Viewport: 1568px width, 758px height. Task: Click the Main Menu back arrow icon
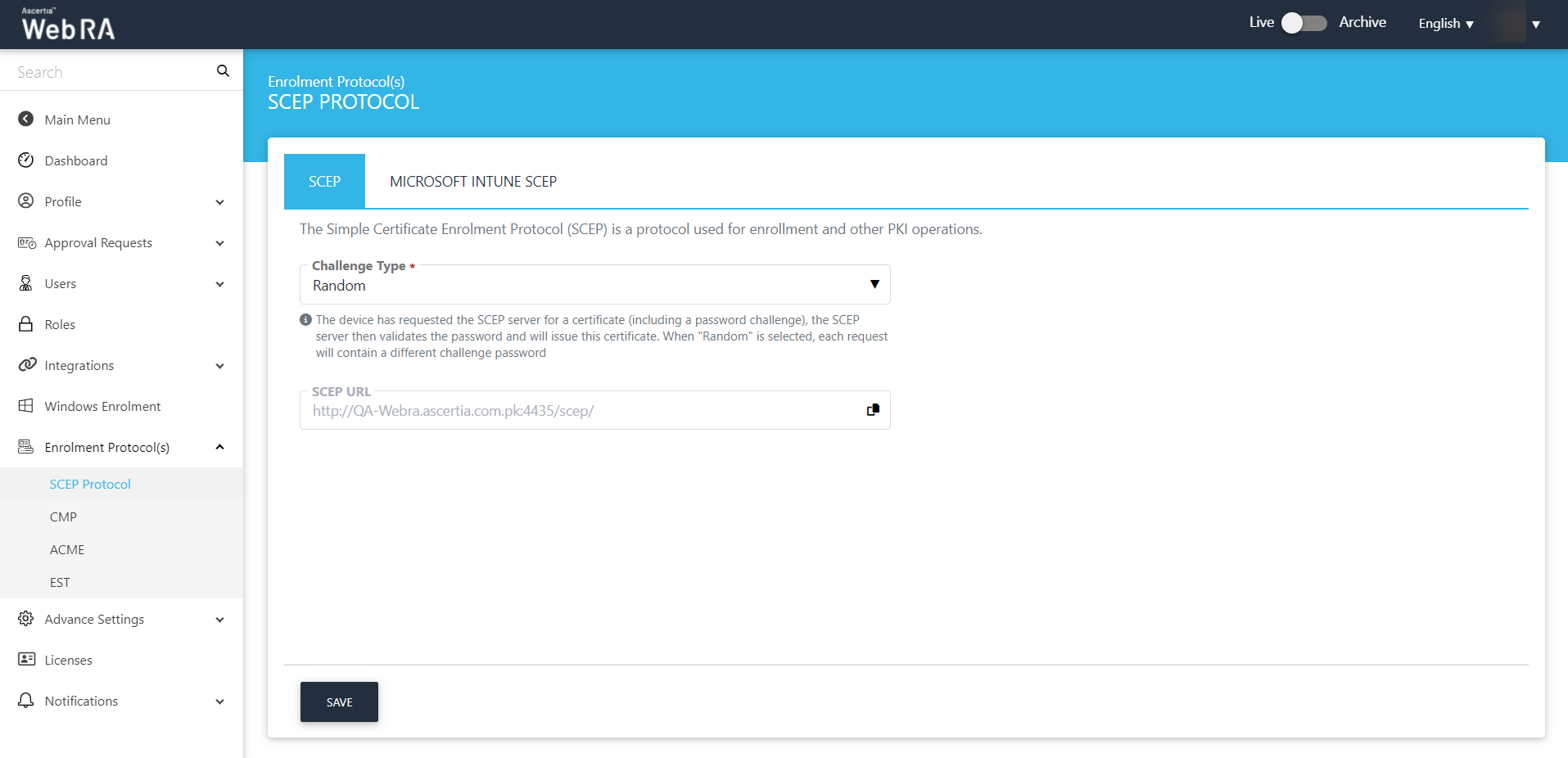click(26, 120)
